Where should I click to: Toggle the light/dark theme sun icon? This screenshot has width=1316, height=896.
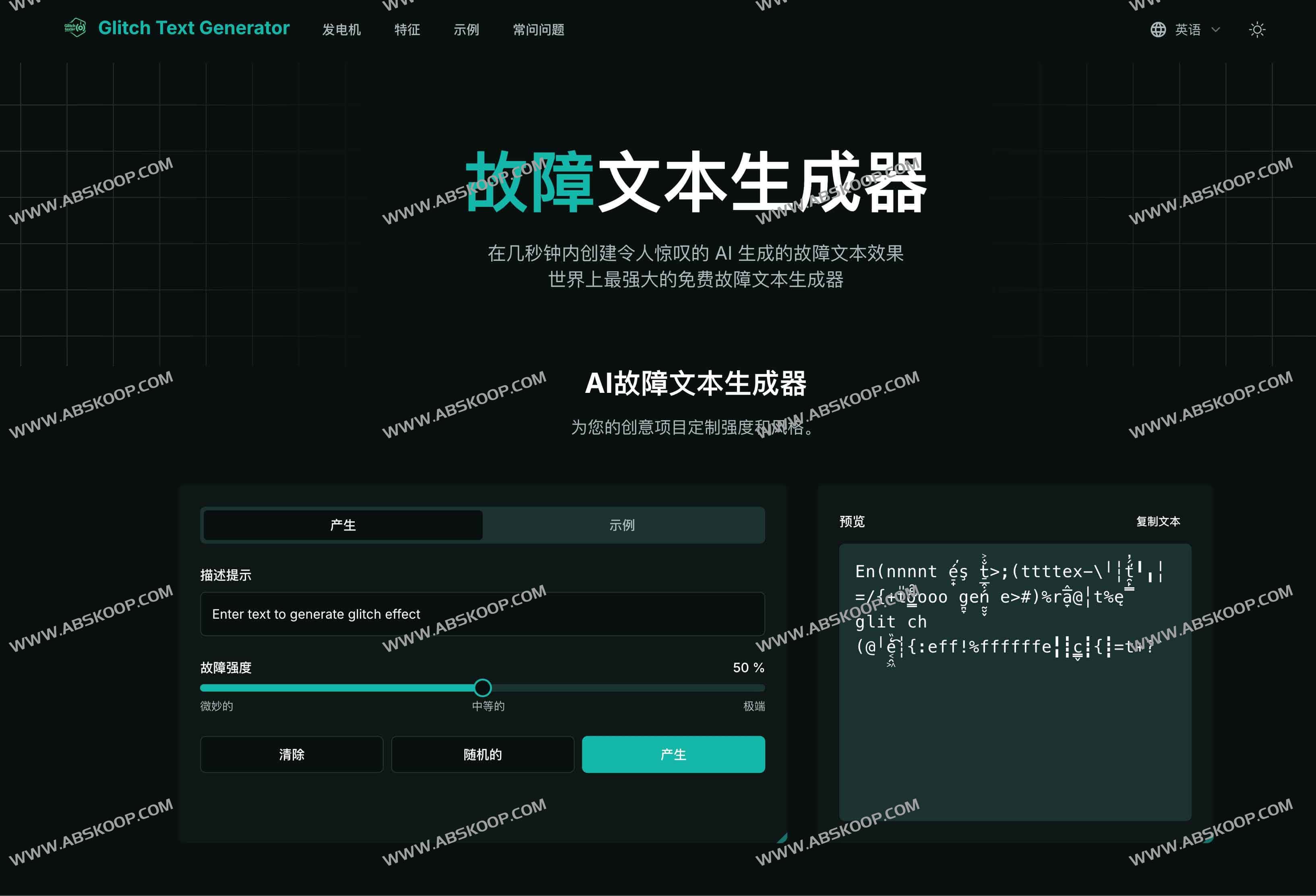point(1256,29)
